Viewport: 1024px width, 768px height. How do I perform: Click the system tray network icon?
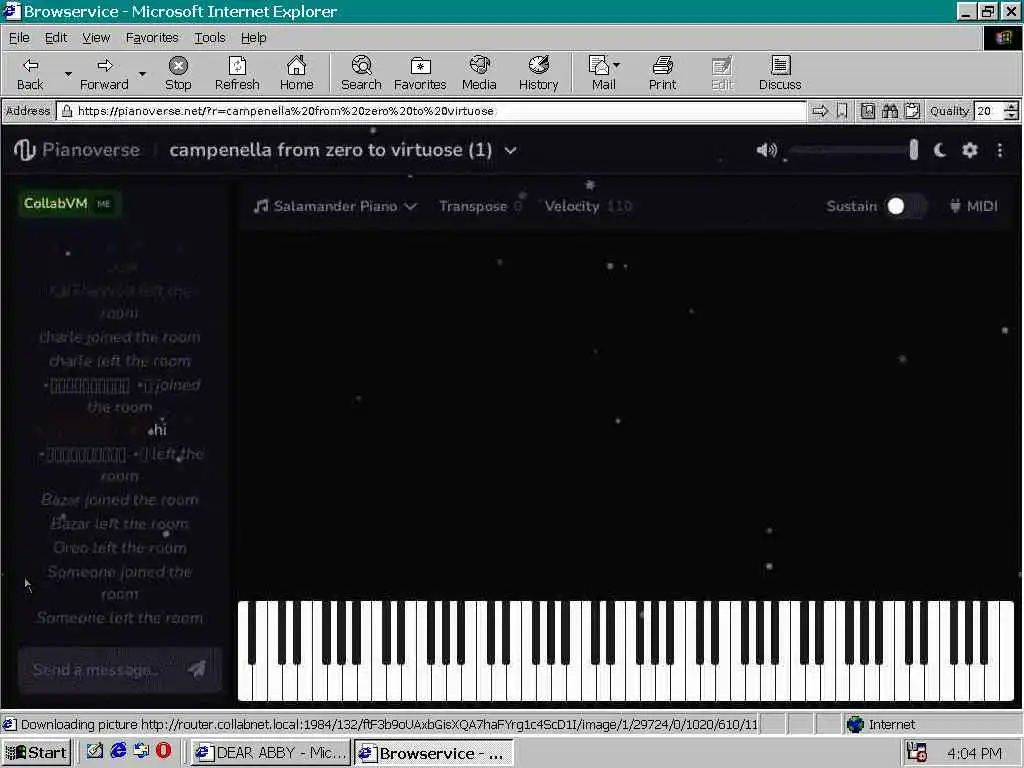pyautogui.click(x=916, y=752)
